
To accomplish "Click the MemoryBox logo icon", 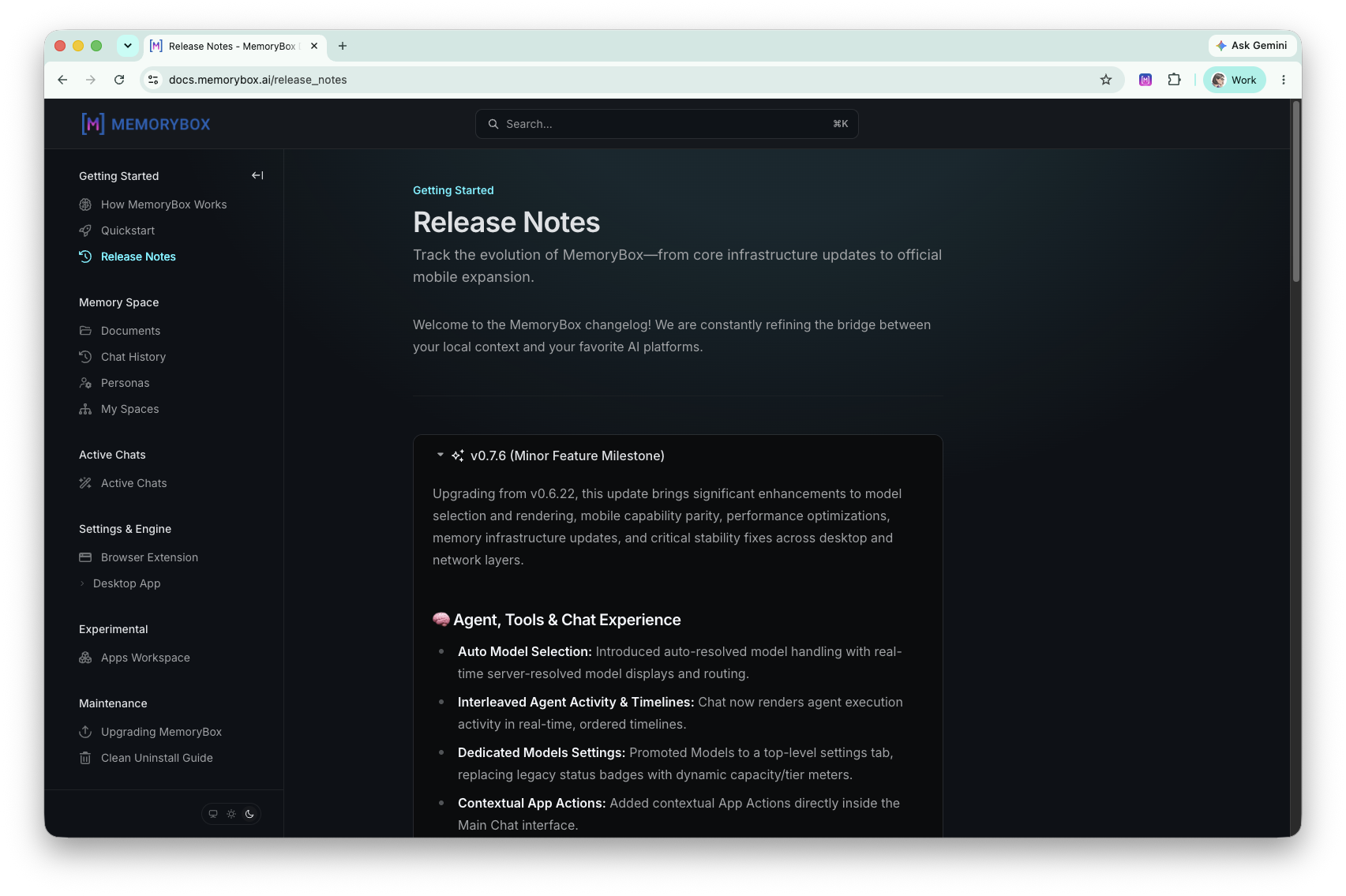I will click(x=93, y=124).
